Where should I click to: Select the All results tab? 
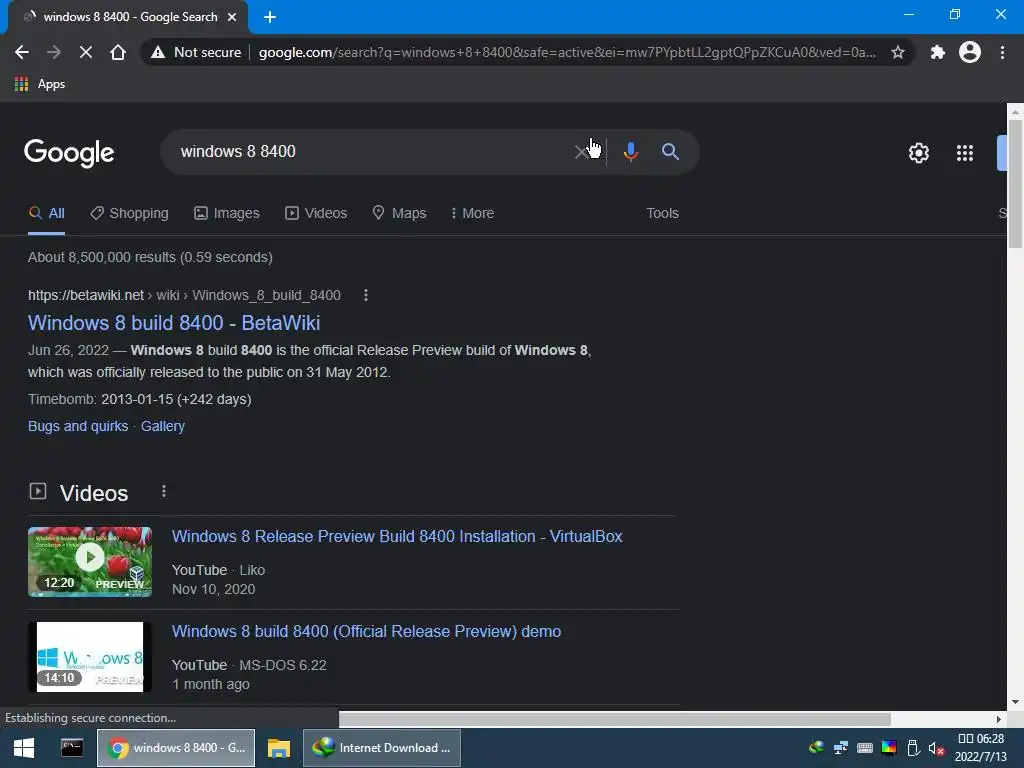[46, 214]
